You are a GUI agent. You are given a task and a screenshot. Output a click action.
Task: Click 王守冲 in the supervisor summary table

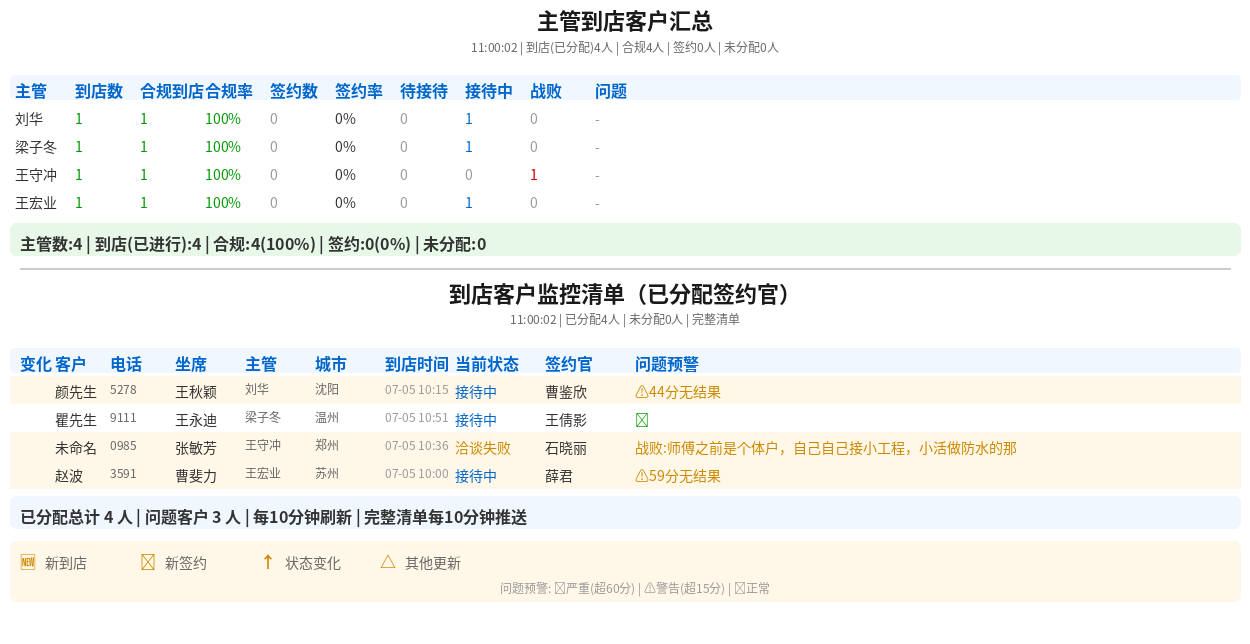click(x=36, y=175)
